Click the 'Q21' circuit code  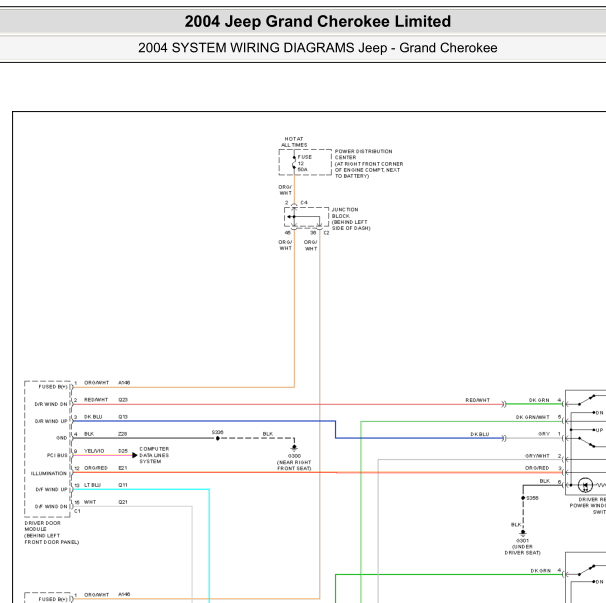123,502
